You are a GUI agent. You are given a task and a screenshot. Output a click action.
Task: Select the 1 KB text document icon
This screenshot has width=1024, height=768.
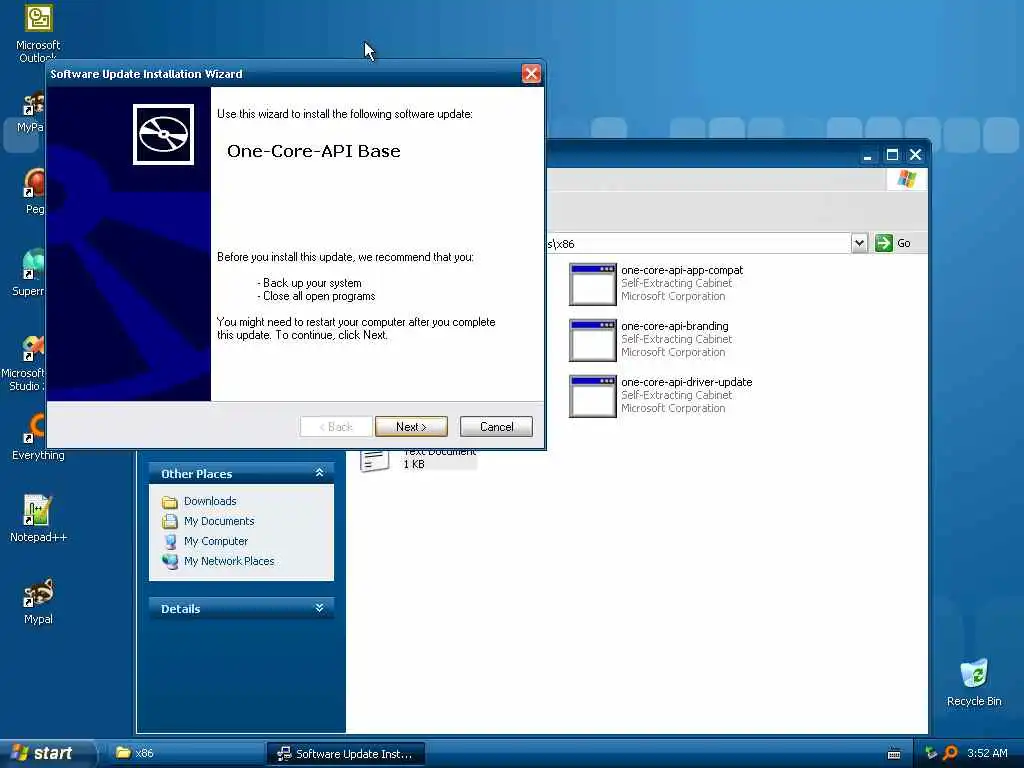(375, 460)
